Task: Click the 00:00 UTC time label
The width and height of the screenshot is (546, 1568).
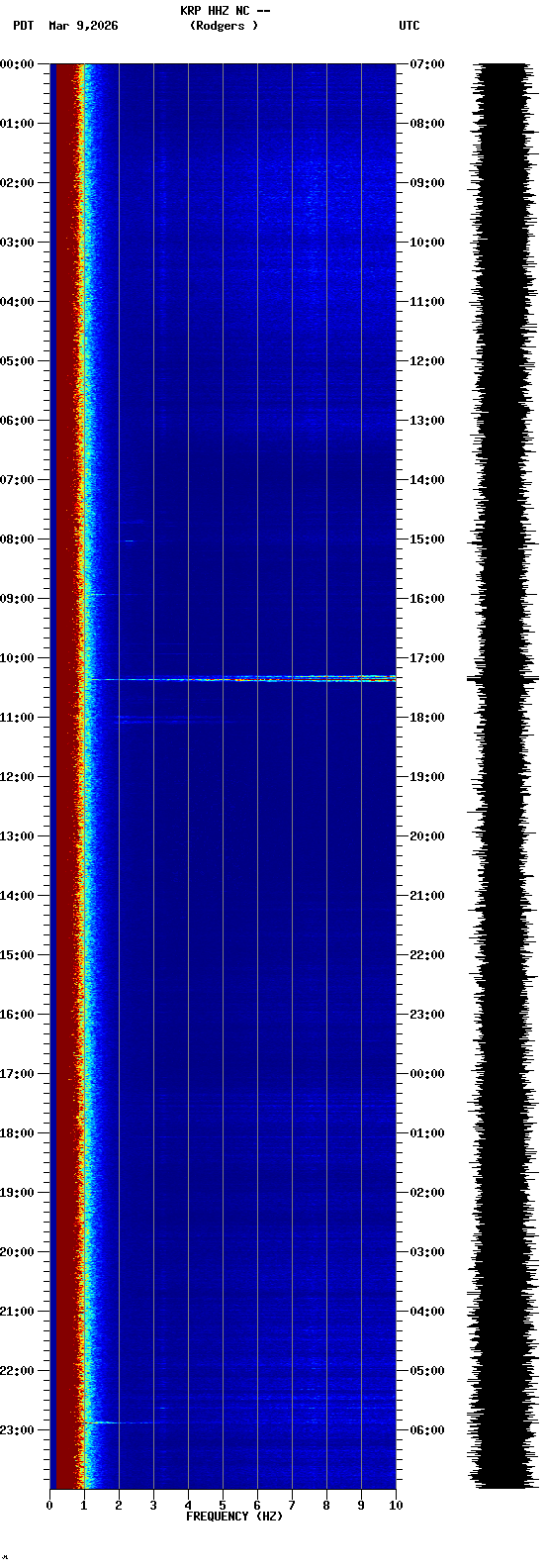Action: (x=427, y=1074)
